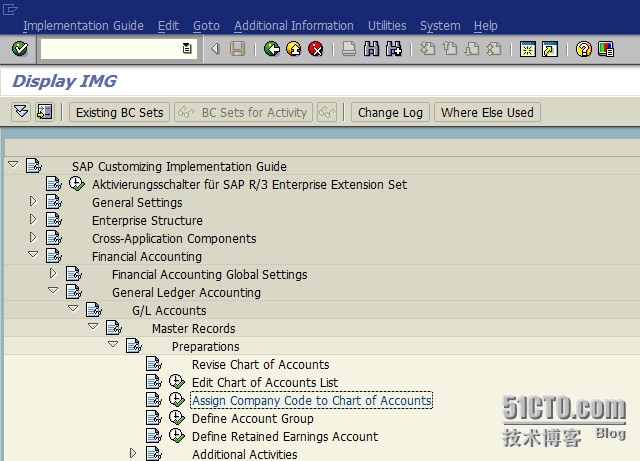
Task: Click the Existing BC Sets button
Action: click(119, 112)
